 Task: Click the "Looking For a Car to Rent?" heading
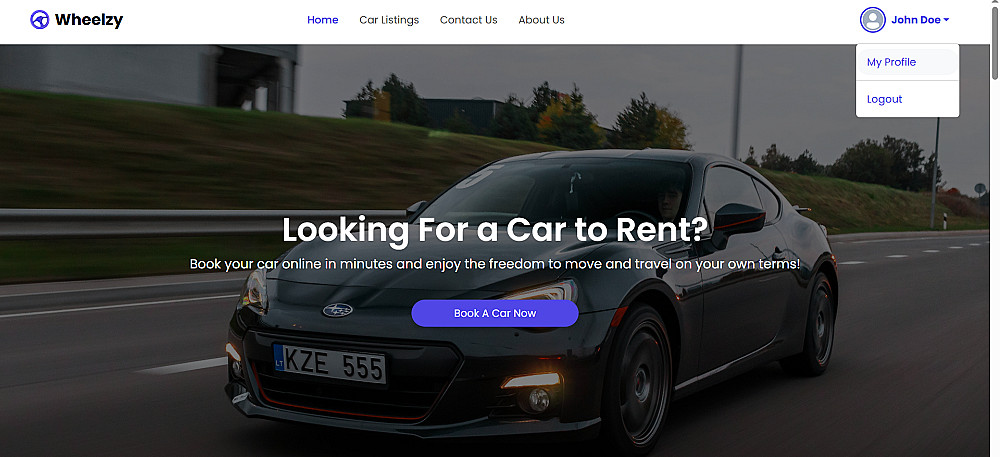(495, 230)
